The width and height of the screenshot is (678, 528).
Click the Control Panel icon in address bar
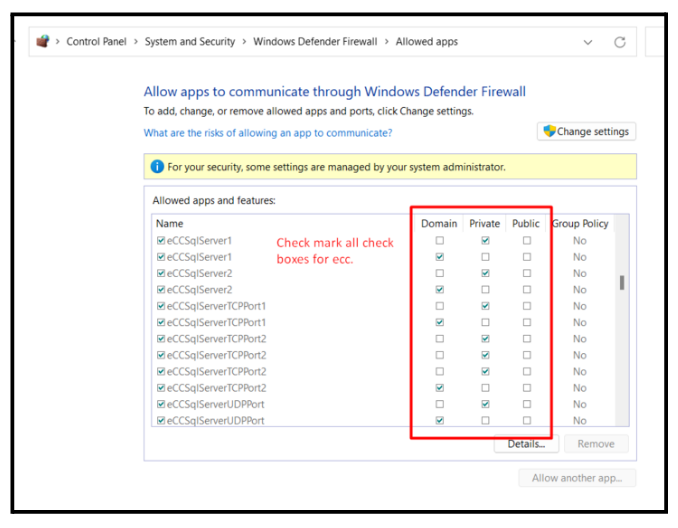pos(42,42)
